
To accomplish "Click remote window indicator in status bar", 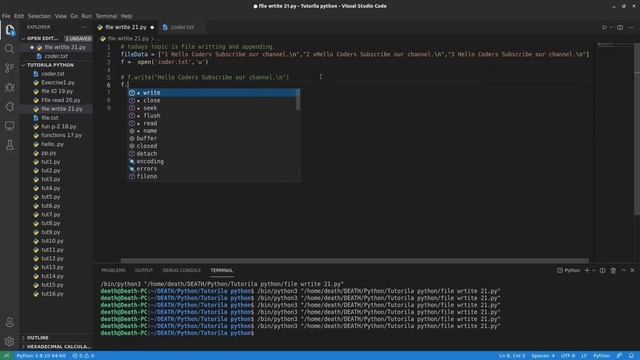I will [7, 356].
